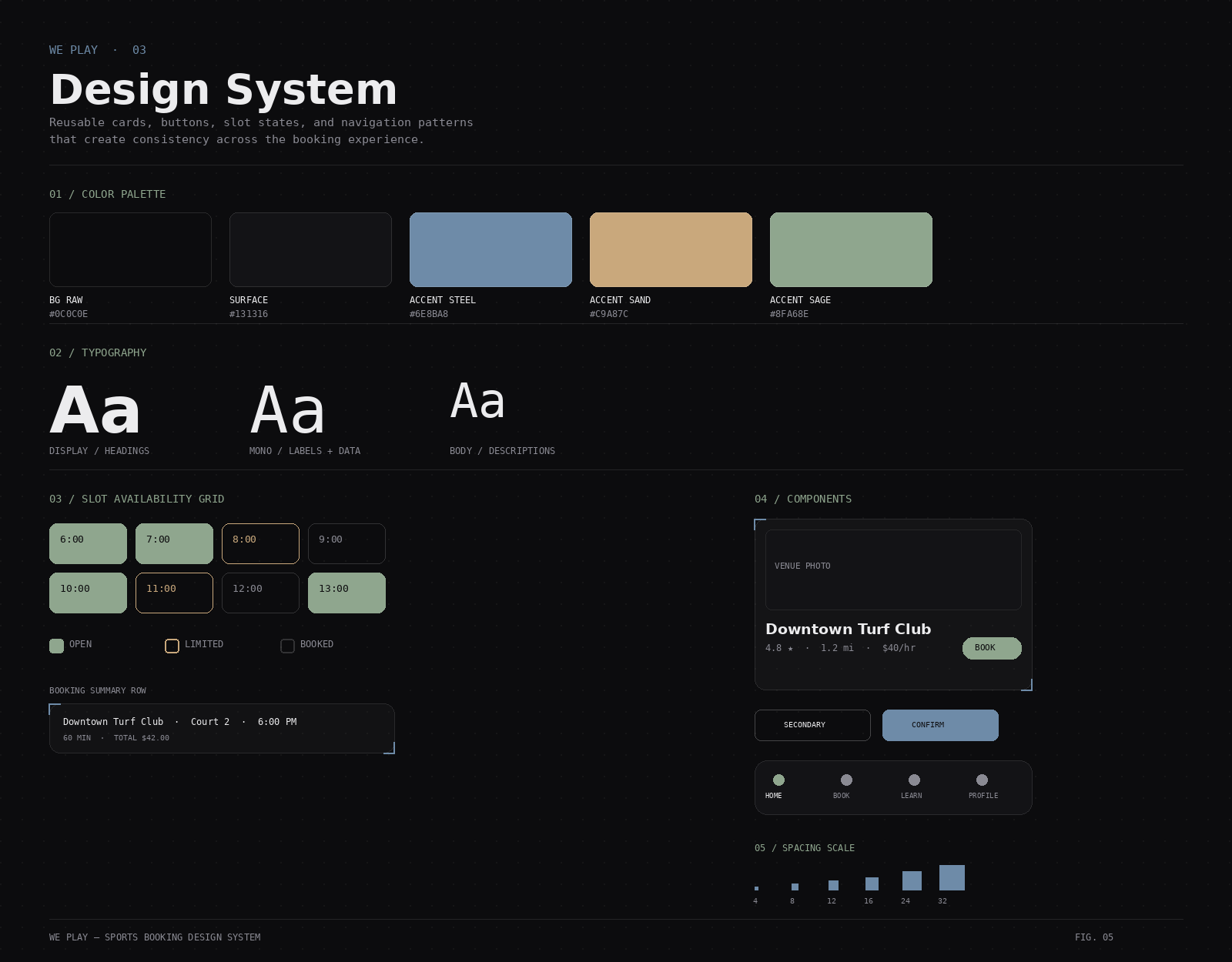Image resolution: width=1232 pixels, height=962 pixels.
Task: Click the '05 / SPACING SCALE' heading
Action: [805, 848]
